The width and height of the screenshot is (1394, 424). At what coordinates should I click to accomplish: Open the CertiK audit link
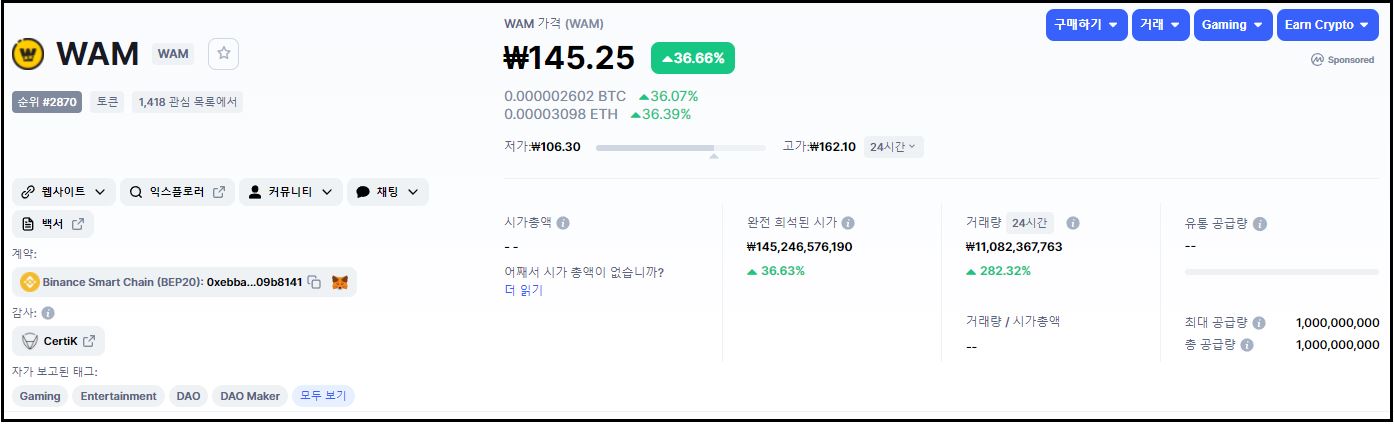click(59, 341)
